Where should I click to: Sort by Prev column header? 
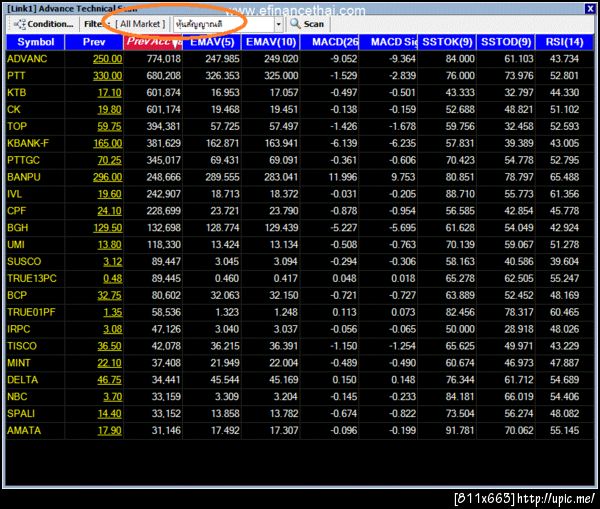click(94, 42)
